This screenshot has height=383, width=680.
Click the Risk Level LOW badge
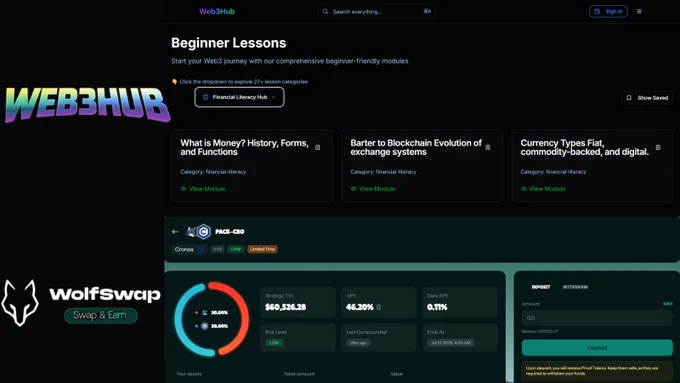(x=274, y=343)
